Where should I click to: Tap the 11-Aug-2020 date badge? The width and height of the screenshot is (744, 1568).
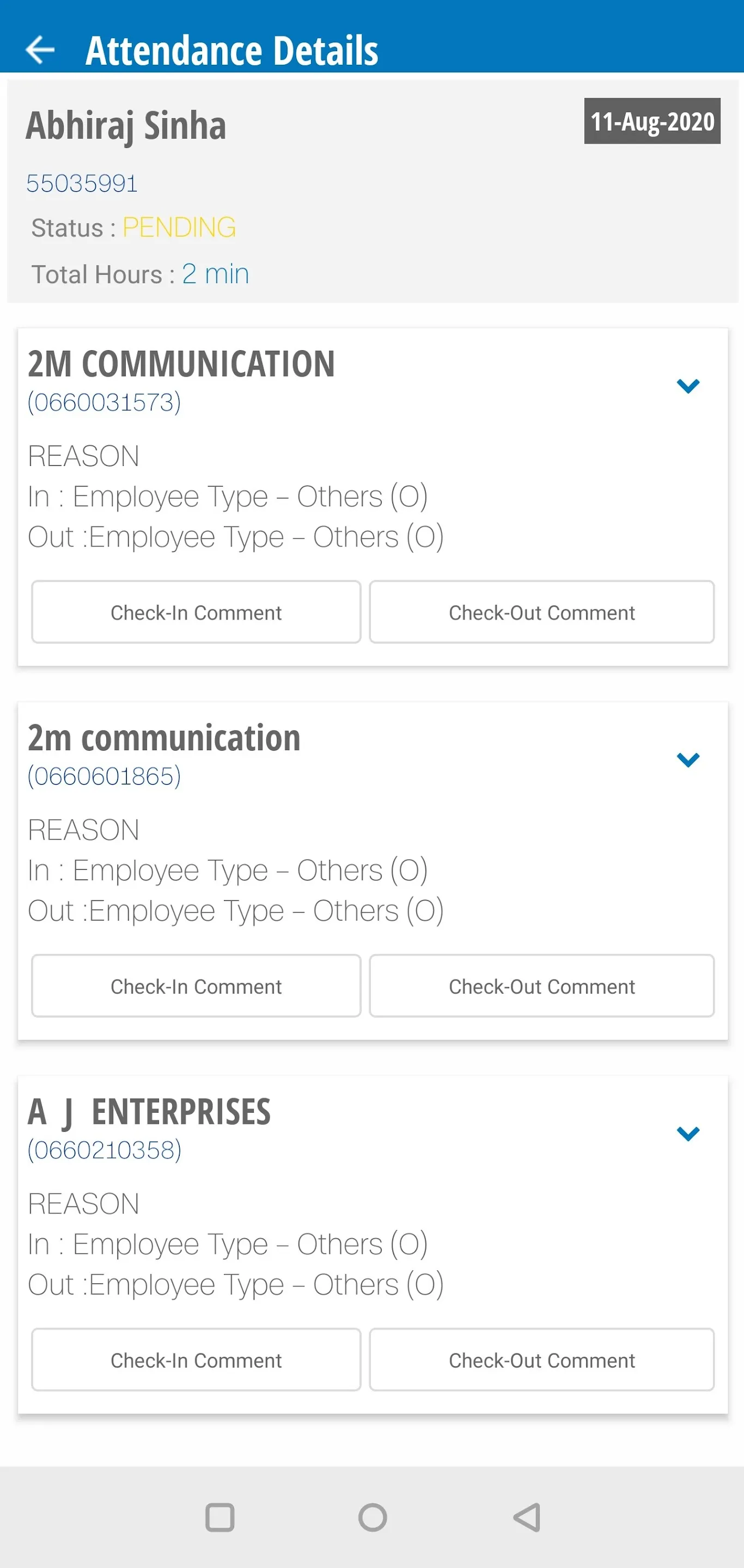click(652, 121)
